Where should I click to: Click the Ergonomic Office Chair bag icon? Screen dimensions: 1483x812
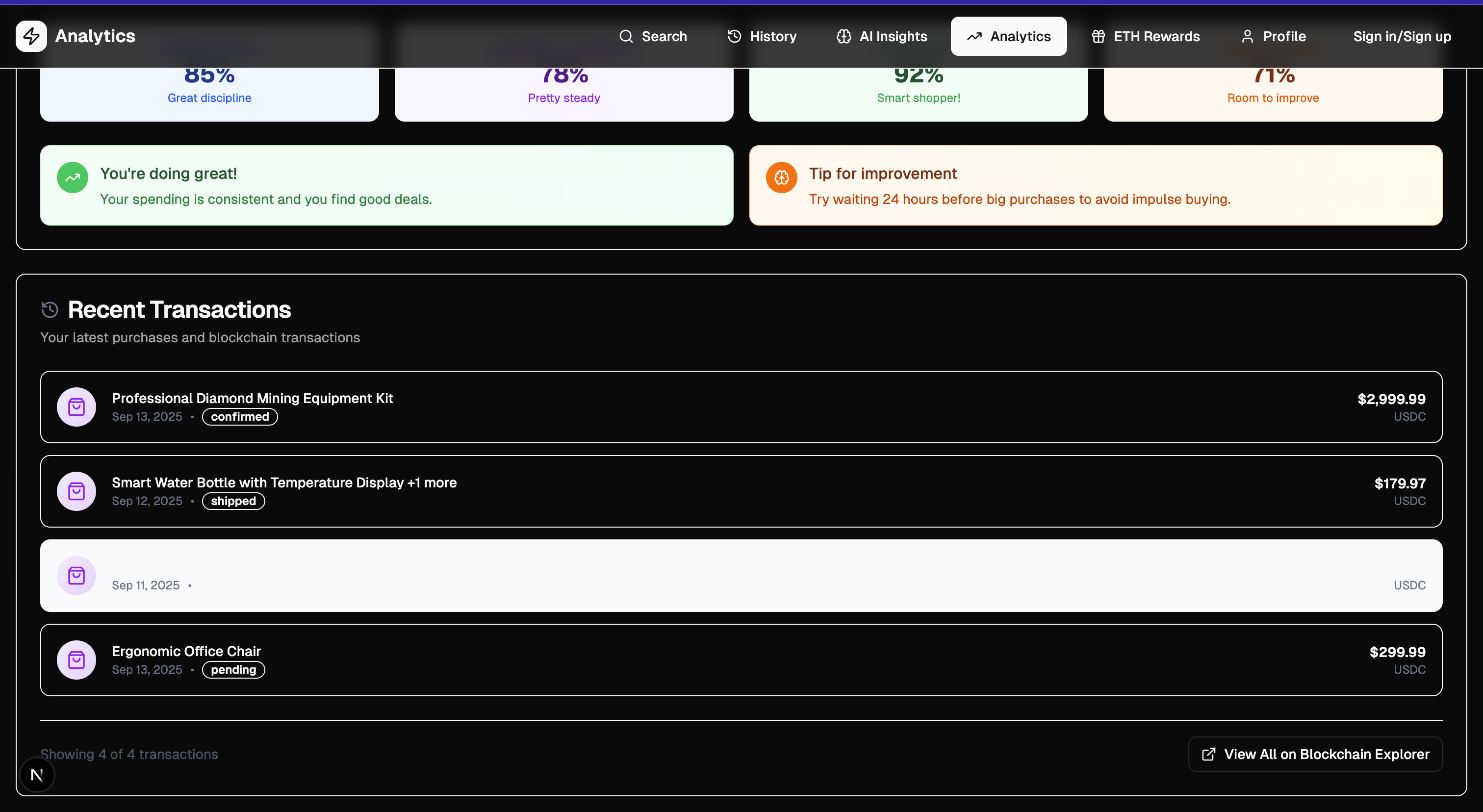coord(77,660)
